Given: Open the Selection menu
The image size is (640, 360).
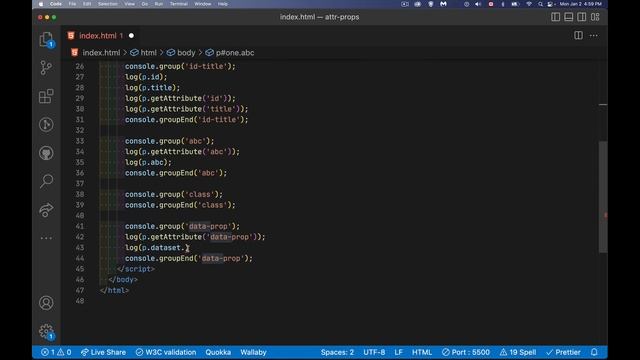Looking at the screenshot, I should pos(108,4).
